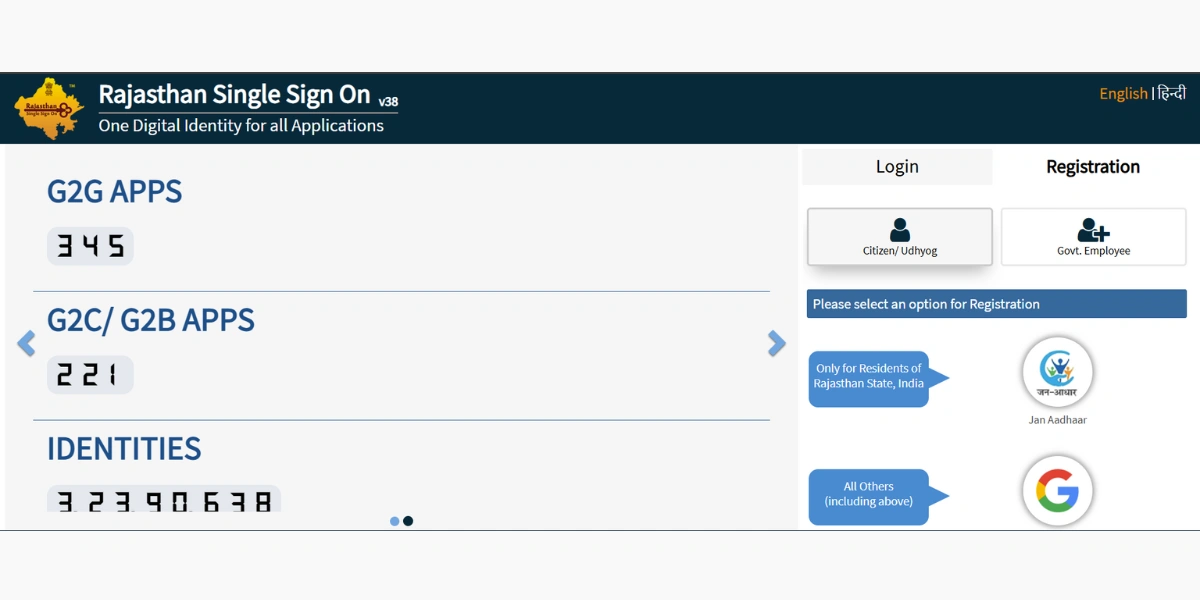Click 'One Digital Identity for all Applications' tagline
1200x600 pixels.
pyautogui.click(x=241, y=126)
